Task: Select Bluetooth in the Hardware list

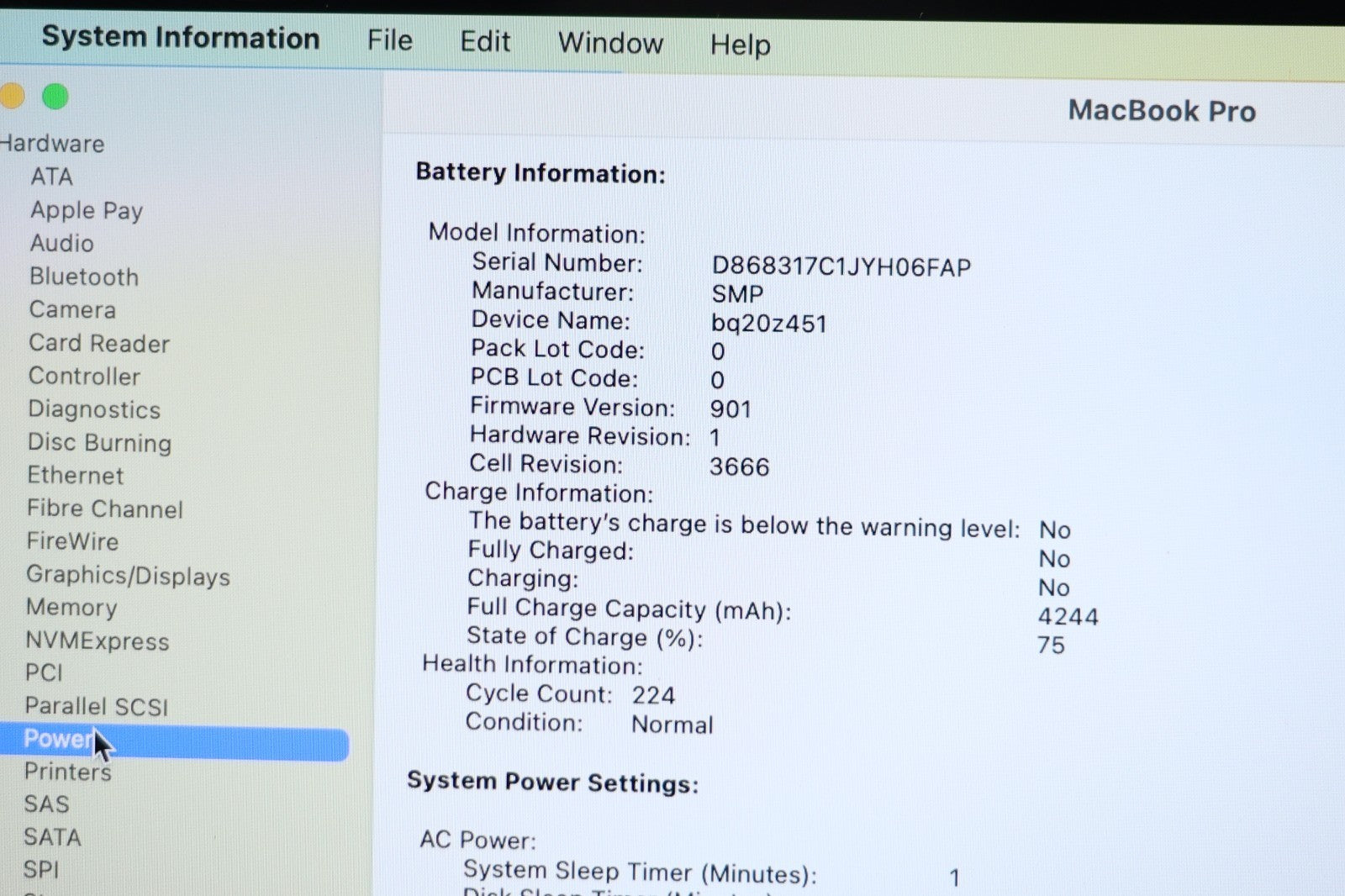Action: pyautogui.click(x=84, y=277)
